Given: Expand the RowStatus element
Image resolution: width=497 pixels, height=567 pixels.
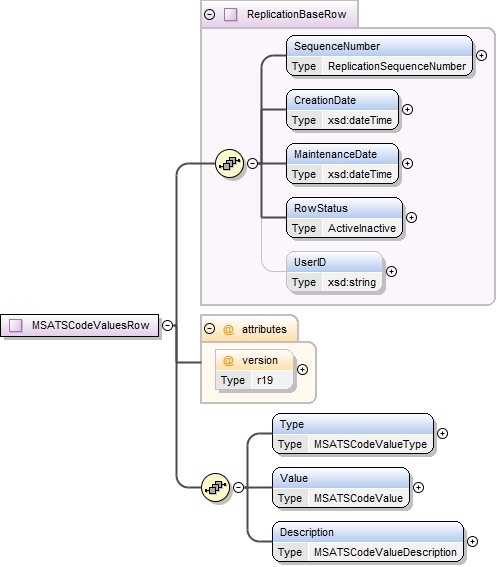Looking at the screenshot, I should (x=412, y=217).
